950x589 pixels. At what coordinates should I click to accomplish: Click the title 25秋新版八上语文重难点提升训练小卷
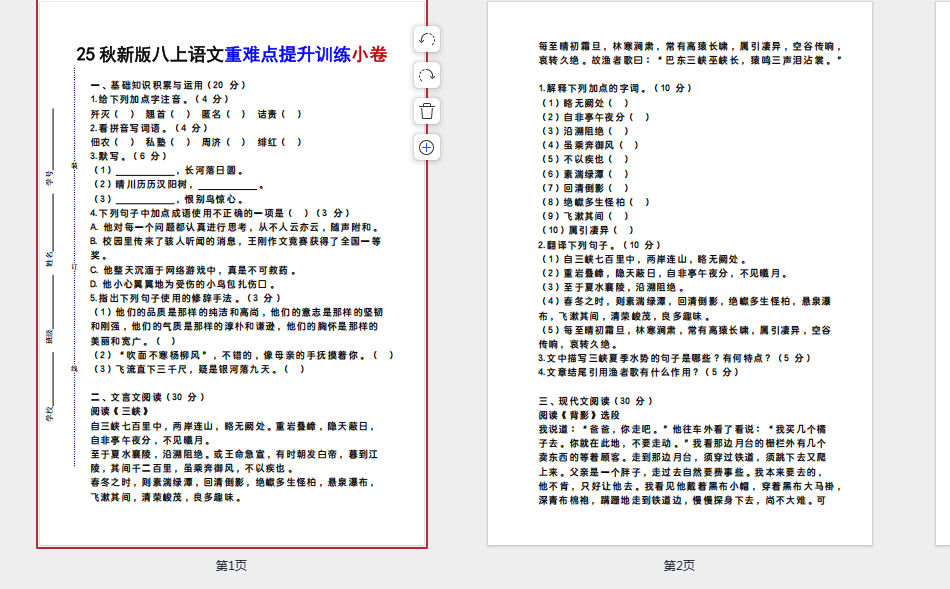click(x=231, y=54)
